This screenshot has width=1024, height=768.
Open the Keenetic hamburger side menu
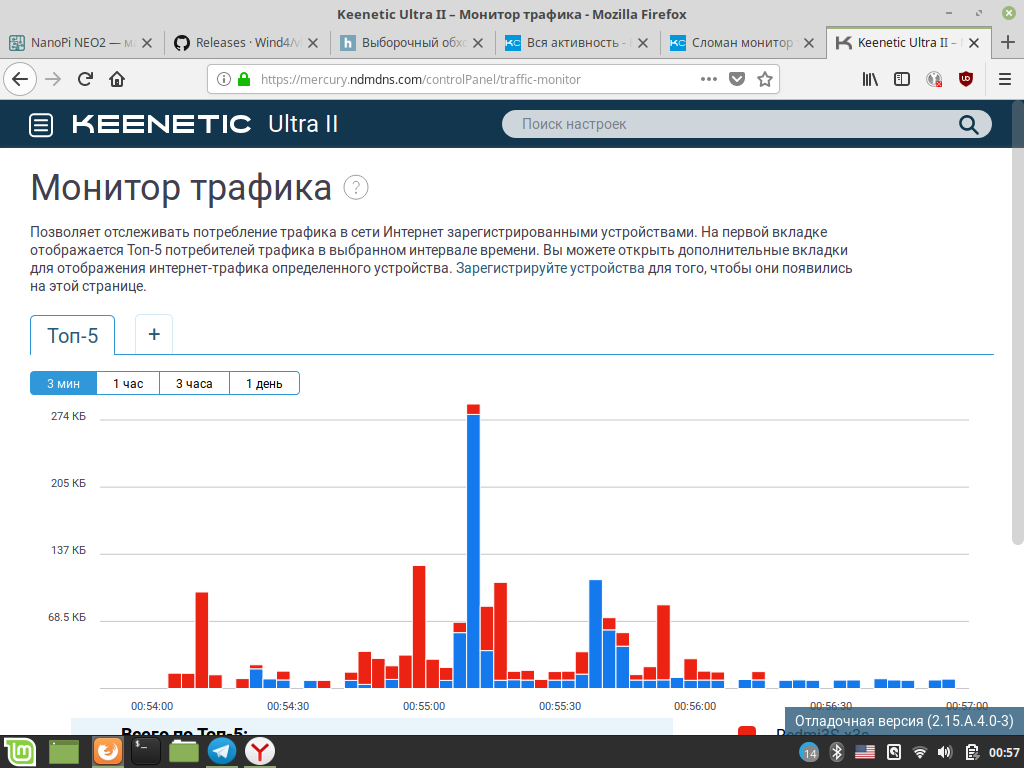pos(41,125)
